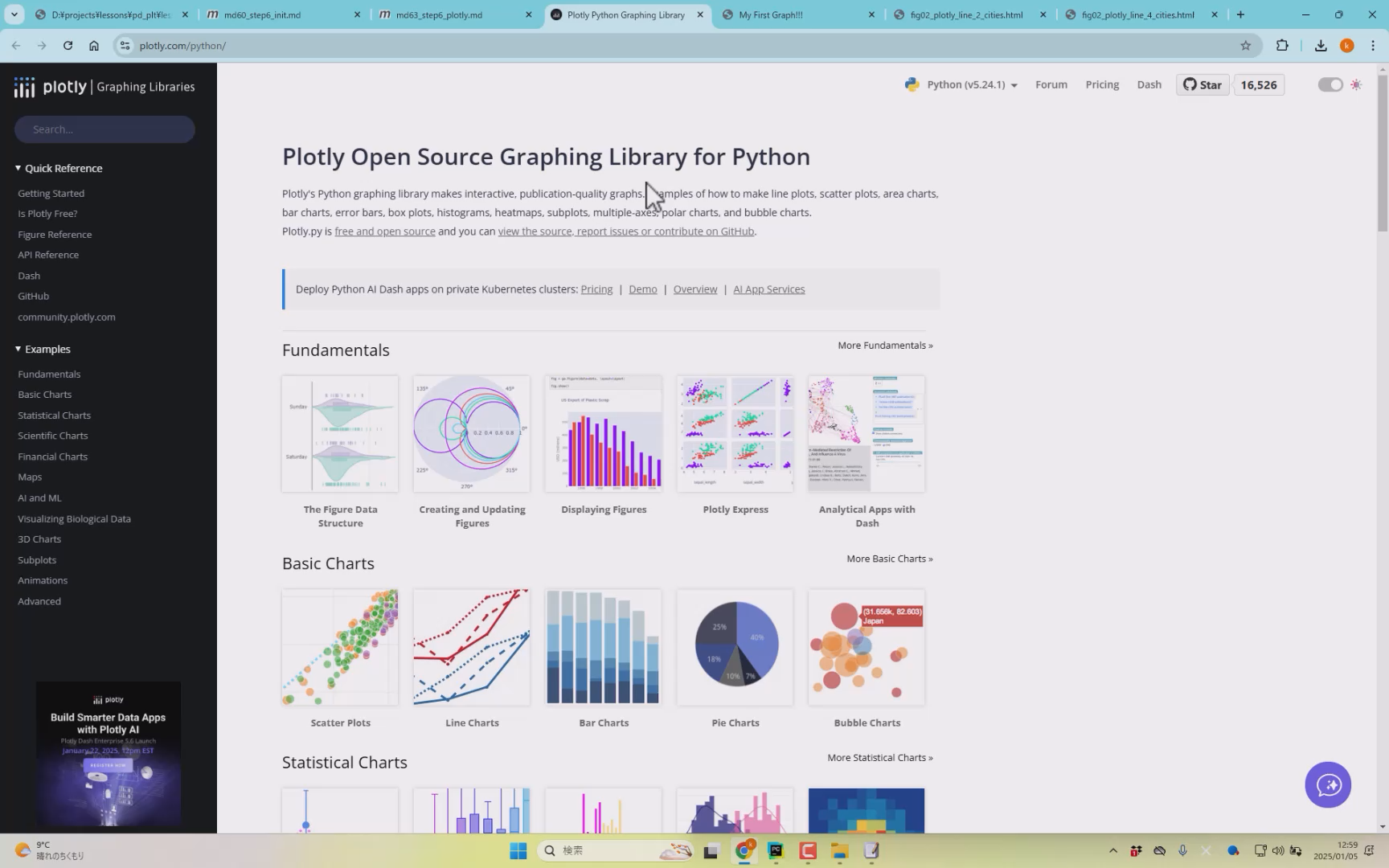Screen dimensions: 1389x868
Task: Switch to md63_step6_plotly.md tab
Action: [450, 14]
